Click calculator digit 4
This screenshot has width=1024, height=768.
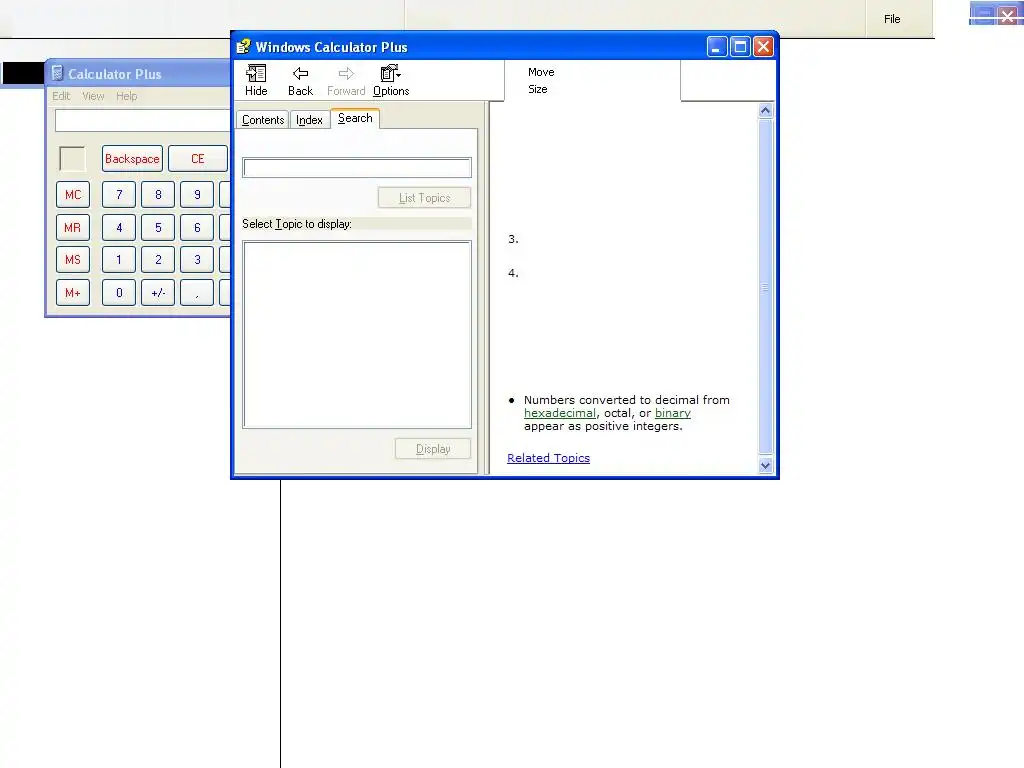pos(119,227)
